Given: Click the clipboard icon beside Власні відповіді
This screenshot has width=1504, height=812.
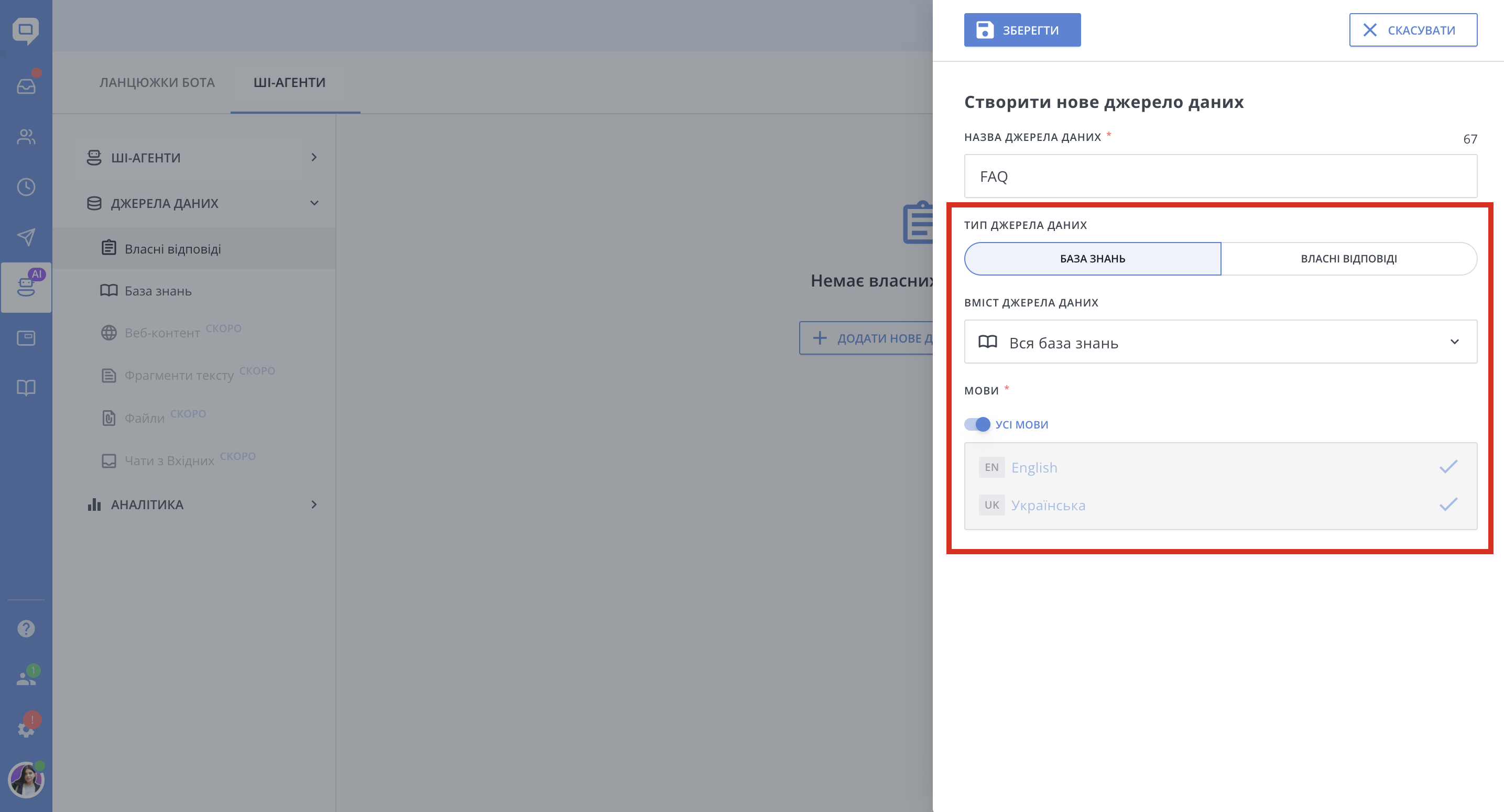Looking at the screenshot, I should point(108,247).
